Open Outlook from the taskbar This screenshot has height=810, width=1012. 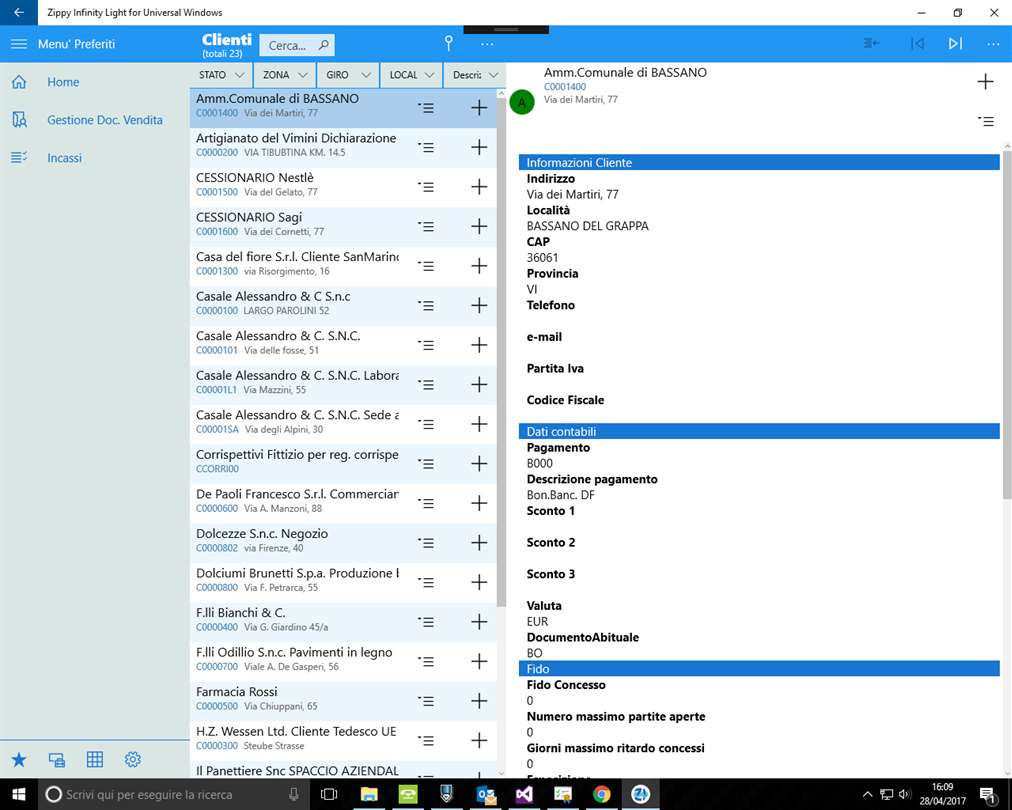point(485,794)
